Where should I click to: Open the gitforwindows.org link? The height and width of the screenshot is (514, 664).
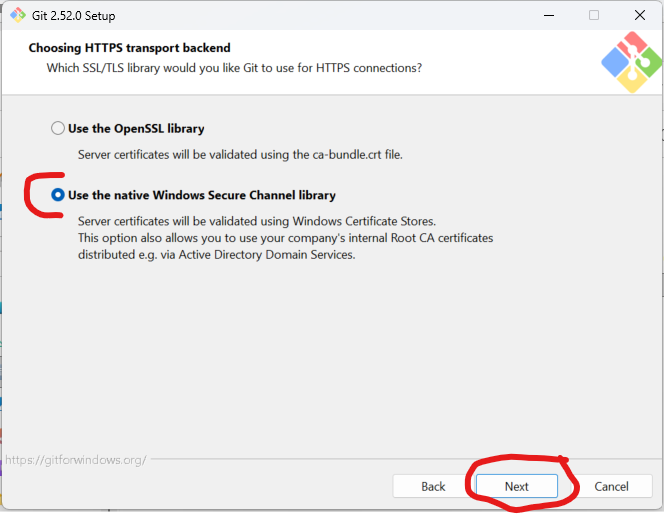click(76, 460)
